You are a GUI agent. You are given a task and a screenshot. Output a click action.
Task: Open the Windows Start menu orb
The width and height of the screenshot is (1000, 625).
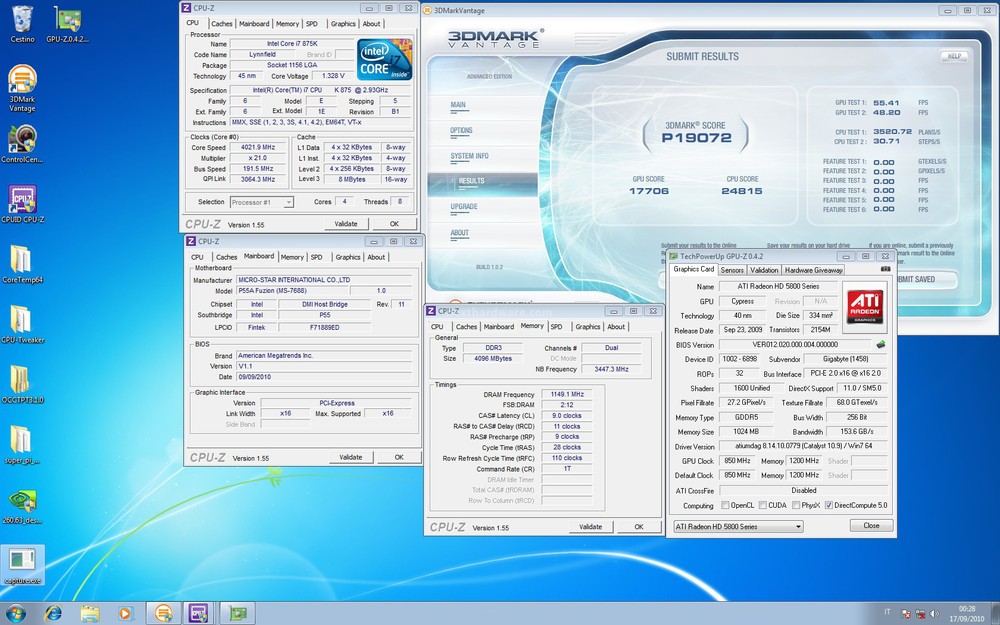[x=15, y=613]
